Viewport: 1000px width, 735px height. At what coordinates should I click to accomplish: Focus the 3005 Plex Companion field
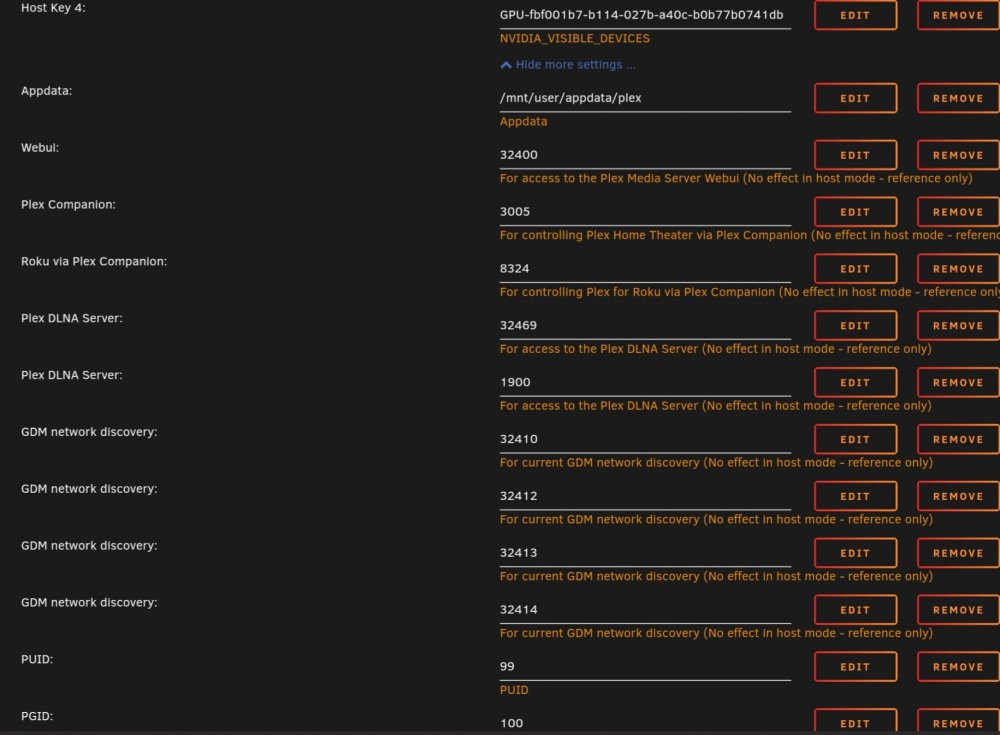click(645, 212)
